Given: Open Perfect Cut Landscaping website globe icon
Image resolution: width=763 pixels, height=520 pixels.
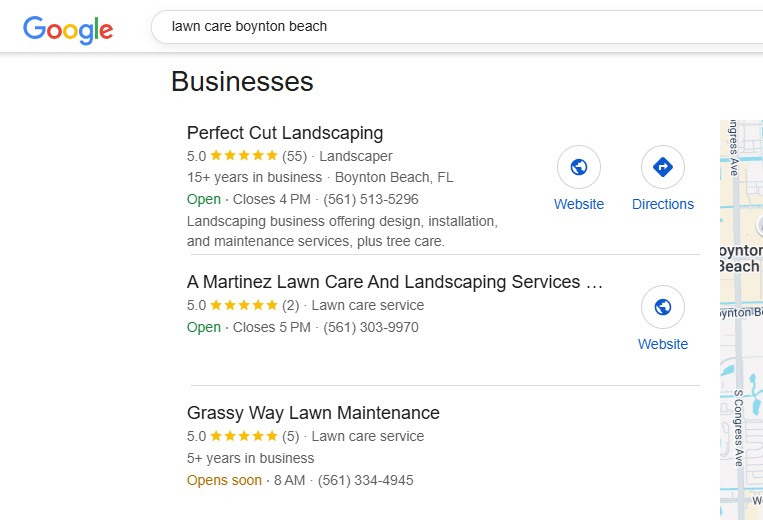Looking at the screenshot, I should tap(578, 167).
